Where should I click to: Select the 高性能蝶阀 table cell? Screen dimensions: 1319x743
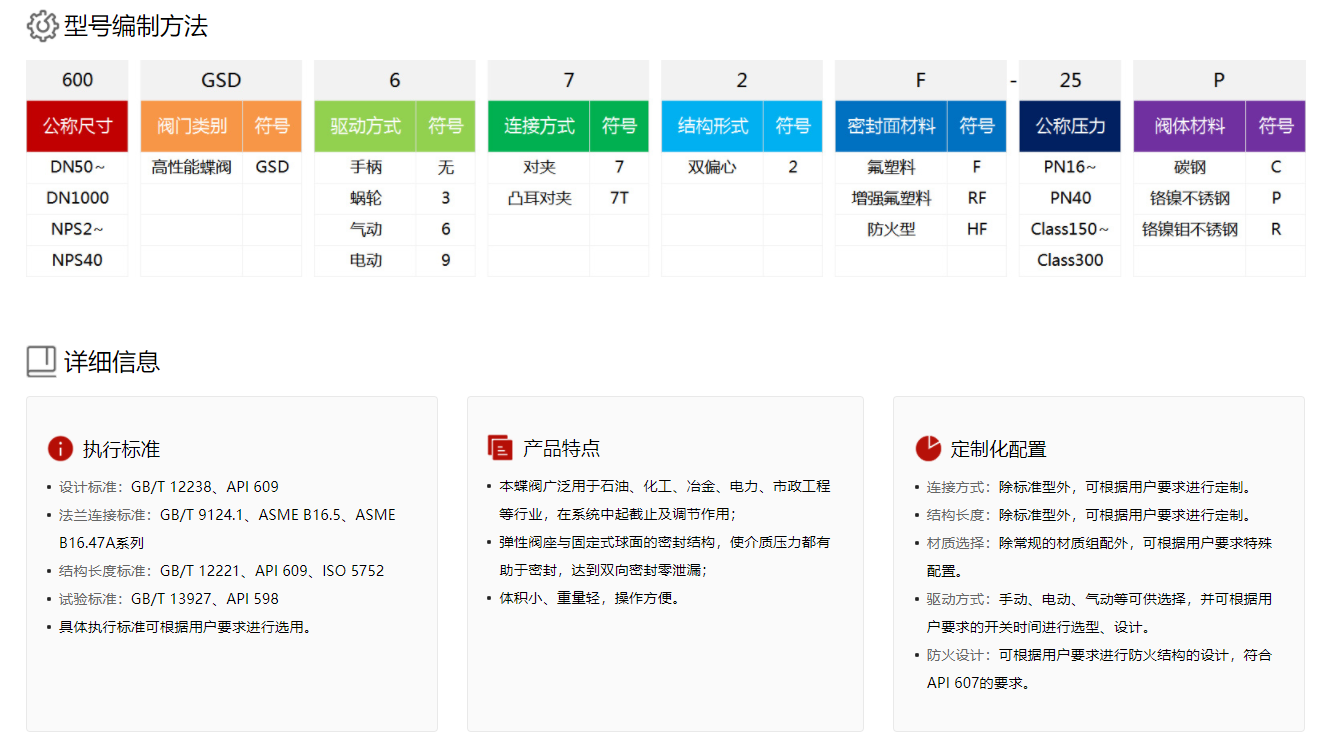pyautogui.click(x=191, y=167)
